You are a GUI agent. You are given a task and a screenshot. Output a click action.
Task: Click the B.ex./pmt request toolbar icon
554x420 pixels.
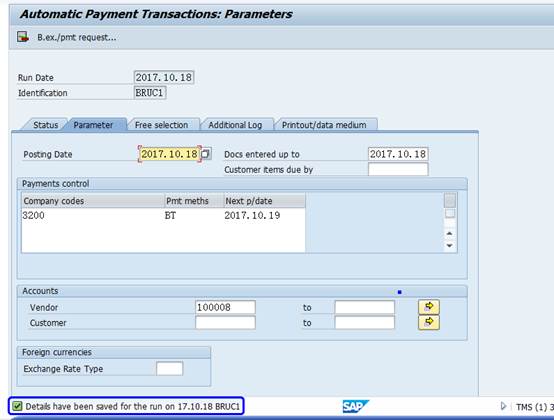pyautogui.click(x=23, y=37)
